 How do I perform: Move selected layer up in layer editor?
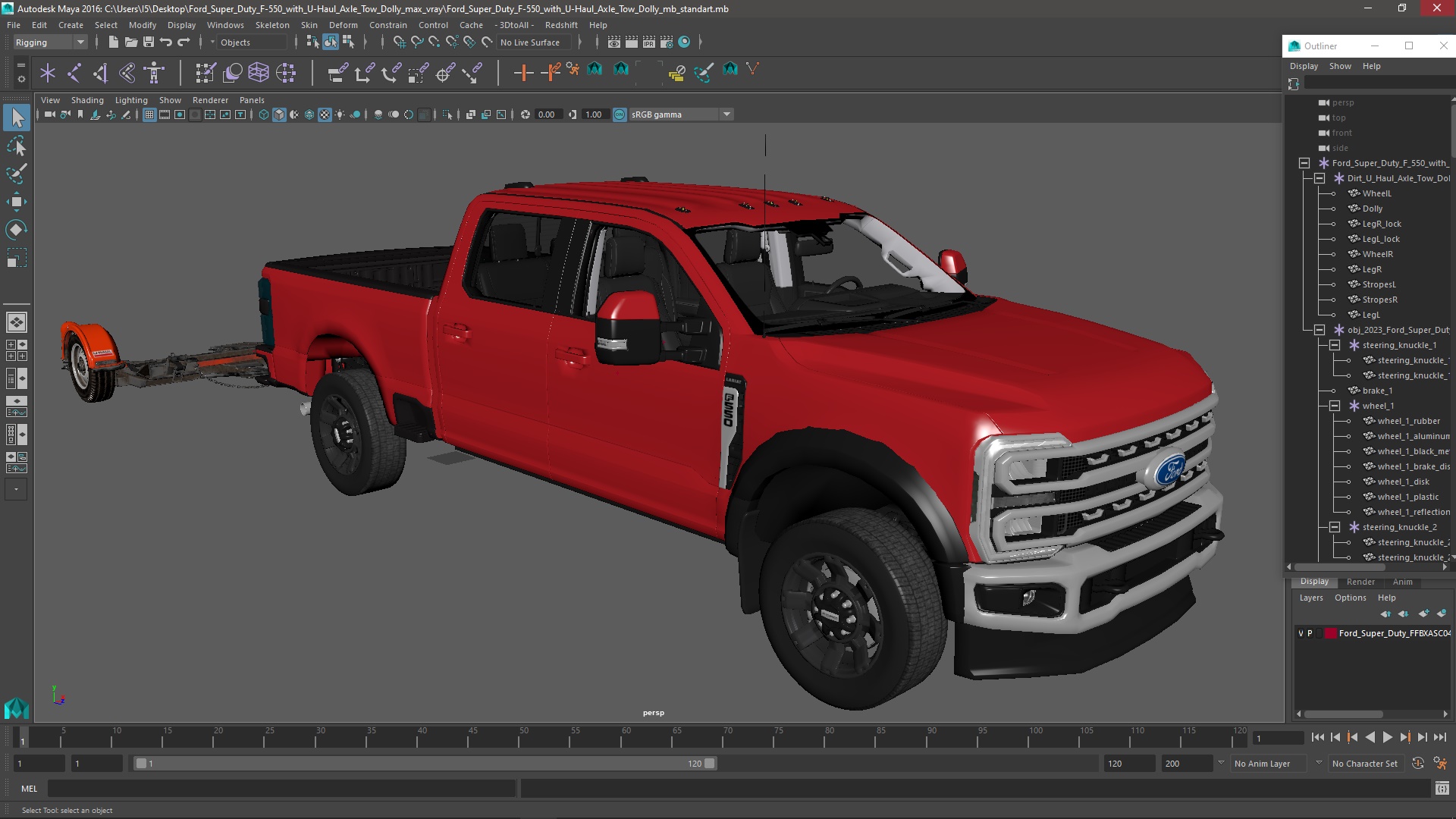pyautogui.click(x=1385, y=613)
